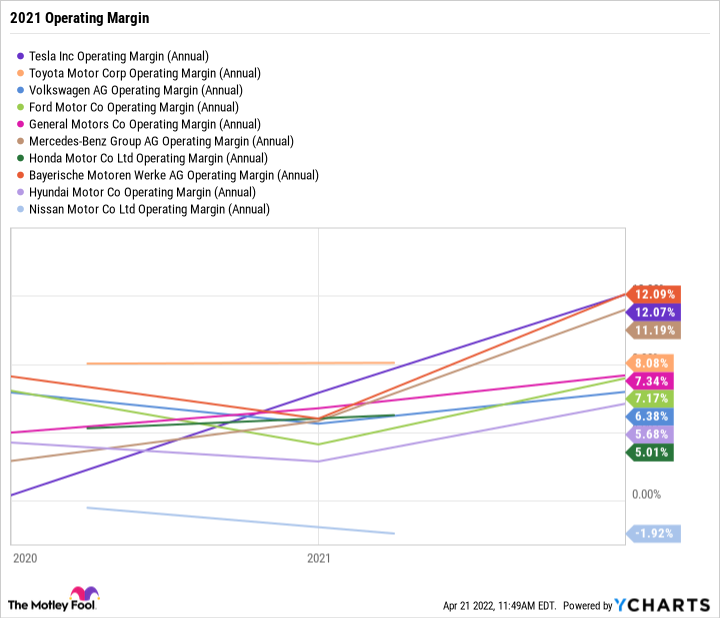Click the 2020 x-axis label
Image resolution: width=720 pixels, height=618 pixels.
point(24,559)
